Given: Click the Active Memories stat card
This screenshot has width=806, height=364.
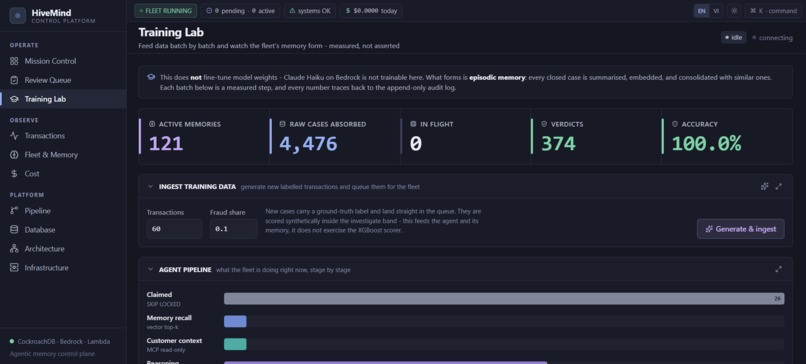Looking at the screenshot, I should [x=204, y=136].
